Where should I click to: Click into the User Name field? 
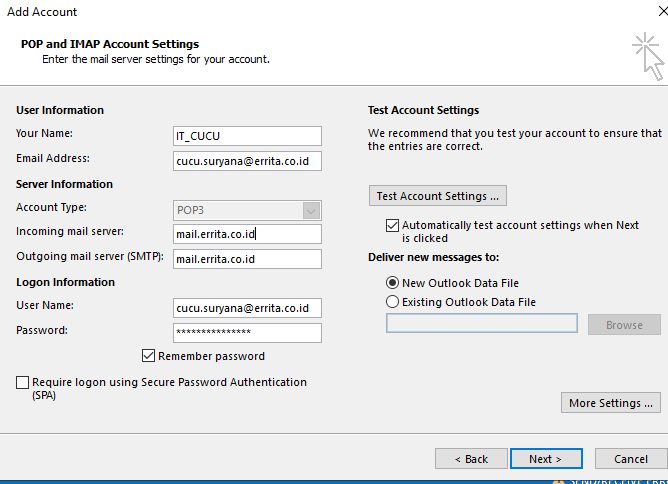246,308
